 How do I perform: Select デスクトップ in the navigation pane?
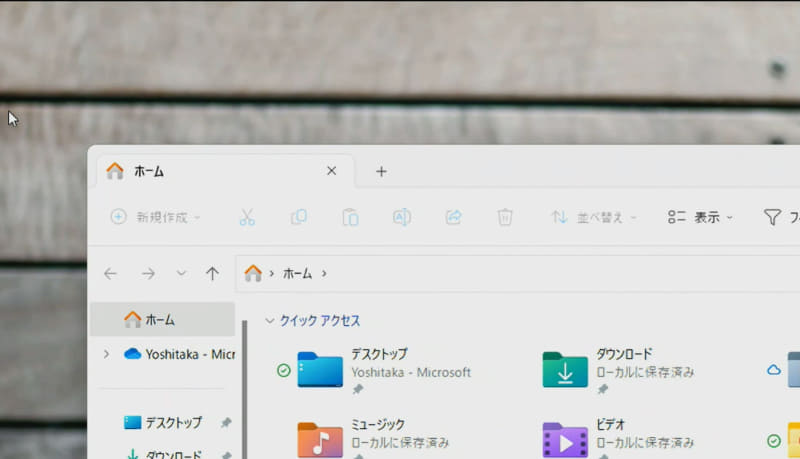click(163, 422)
